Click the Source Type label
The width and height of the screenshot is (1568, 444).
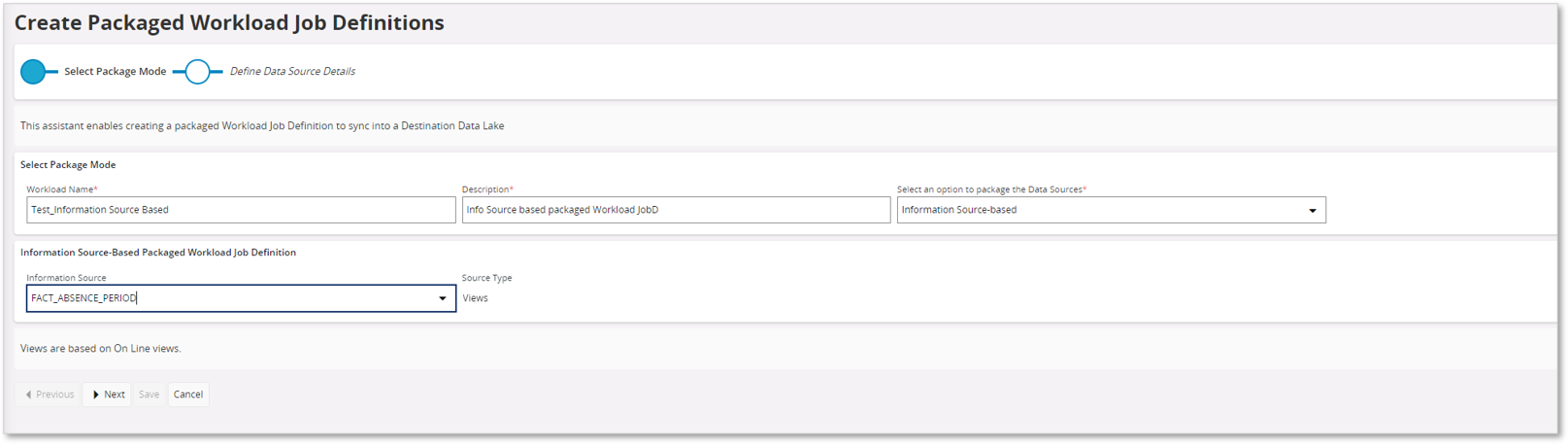[x=486, y=278]
